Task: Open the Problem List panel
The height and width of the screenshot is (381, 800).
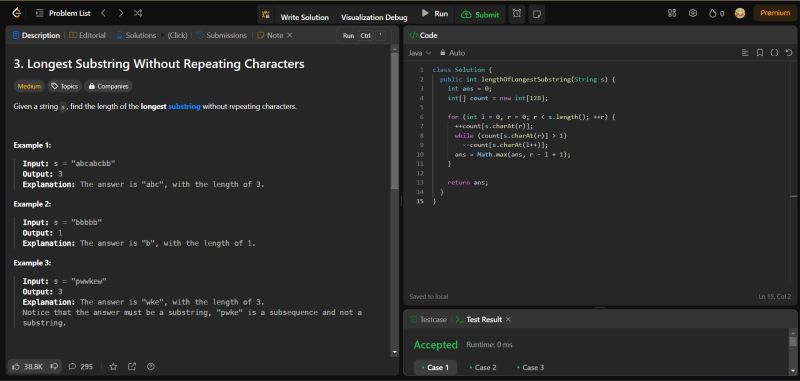Action: click(x=64, y=13)
